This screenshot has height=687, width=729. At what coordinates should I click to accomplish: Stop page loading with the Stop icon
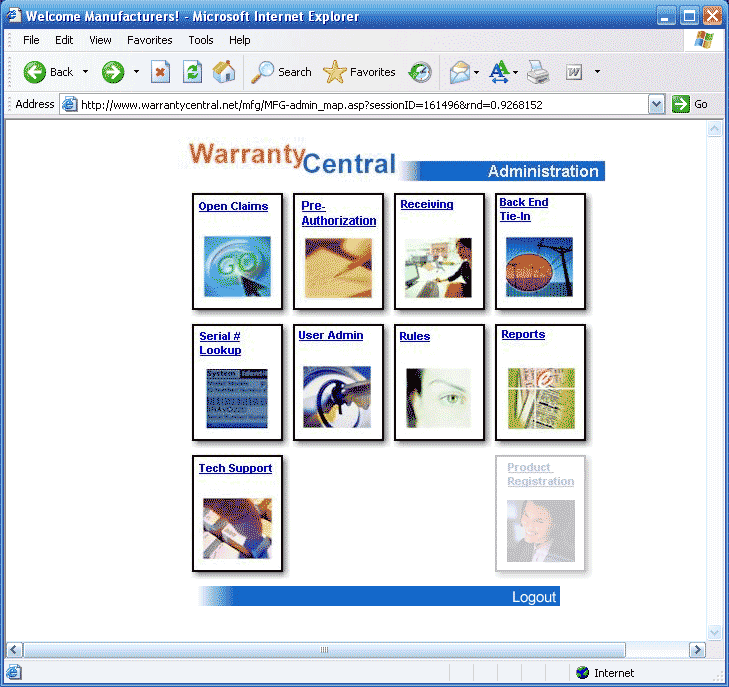pyautogui.click(x=160, y=72)
